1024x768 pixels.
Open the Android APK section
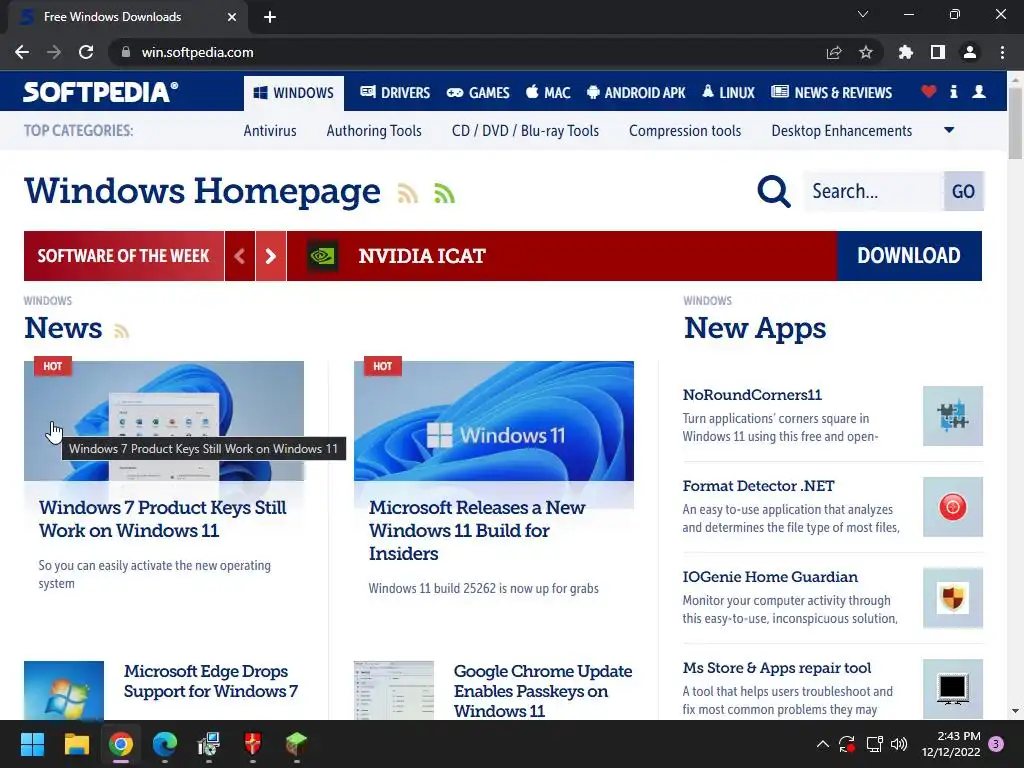[636, 93]
